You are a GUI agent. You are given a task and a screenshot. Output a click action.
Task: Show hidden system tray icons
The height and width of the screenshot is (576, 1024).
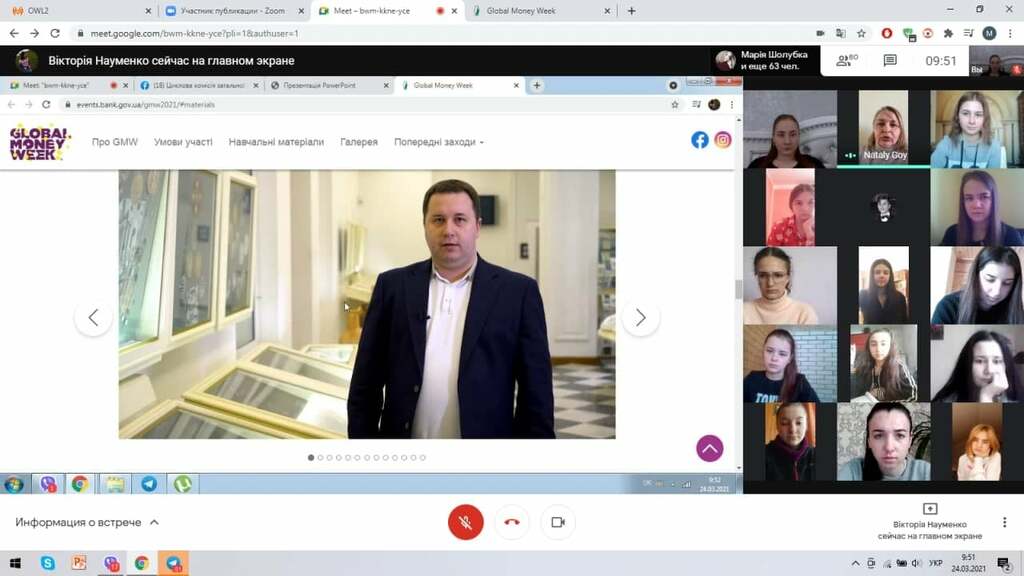pos(855,563)
